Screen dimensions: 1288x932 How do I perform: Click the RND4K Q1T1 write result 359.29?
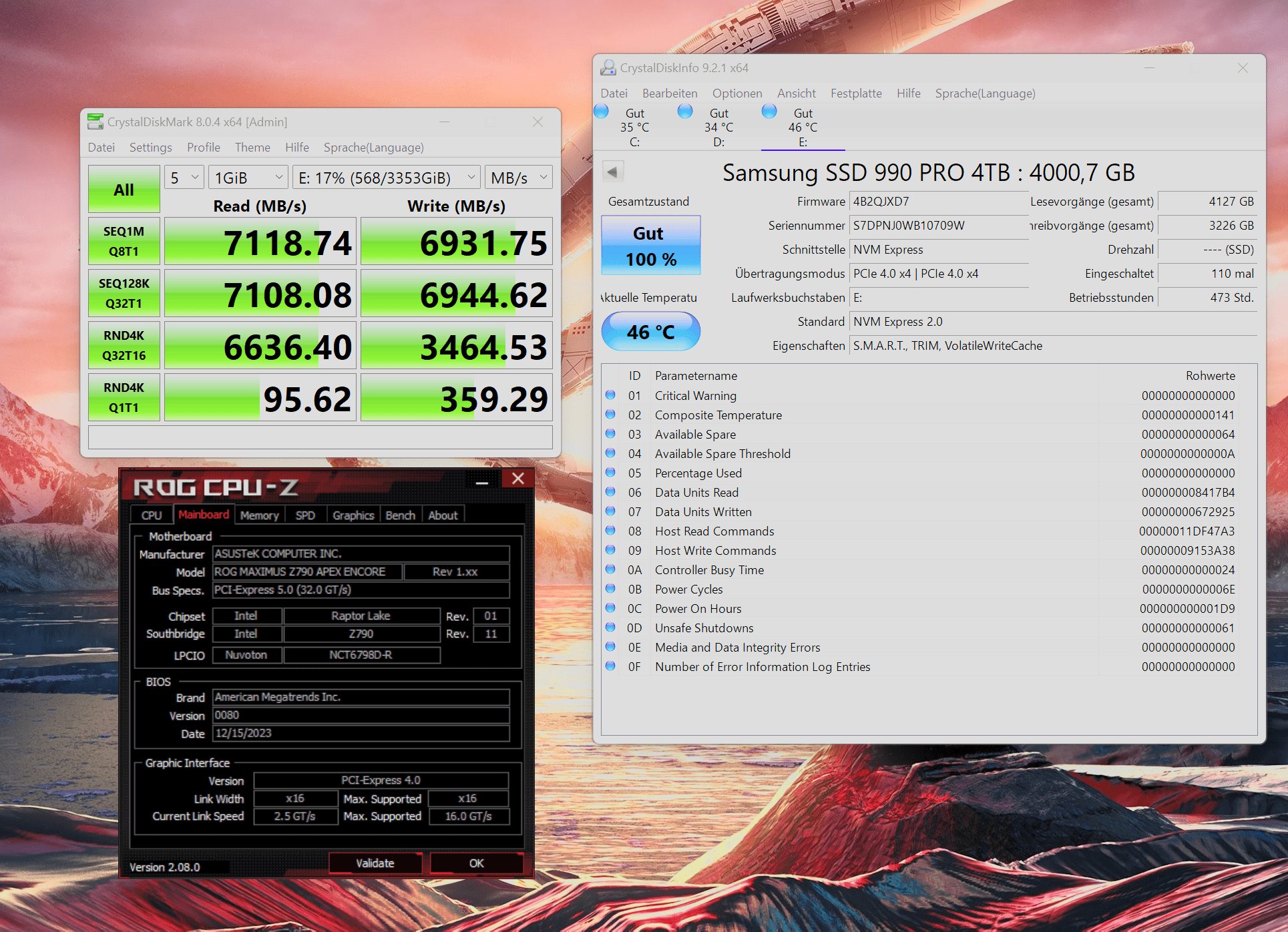457,397
